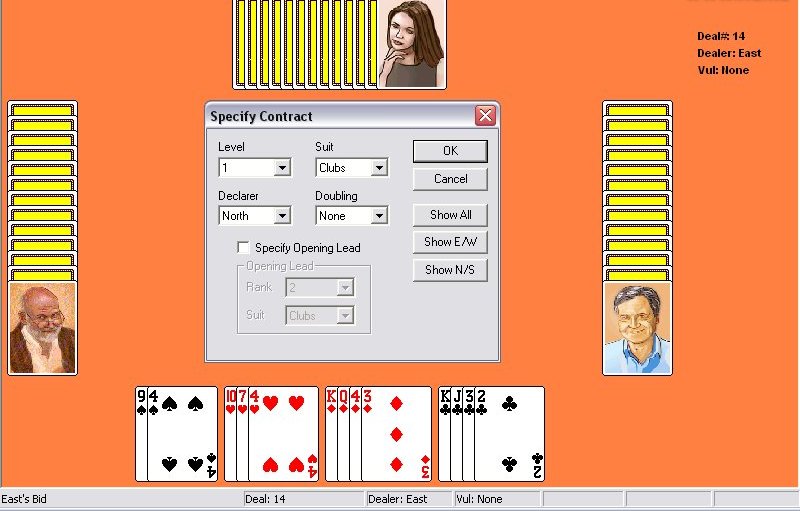Enable the Specify Opening Lead checkbox
The image size is (800, 511).
243,247
